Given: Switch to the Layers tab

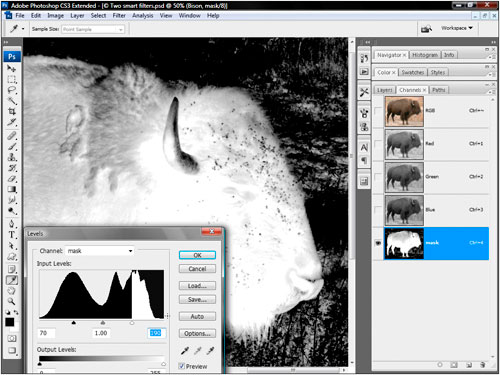Looking at the screenshot, I should (x=385, y=90).
